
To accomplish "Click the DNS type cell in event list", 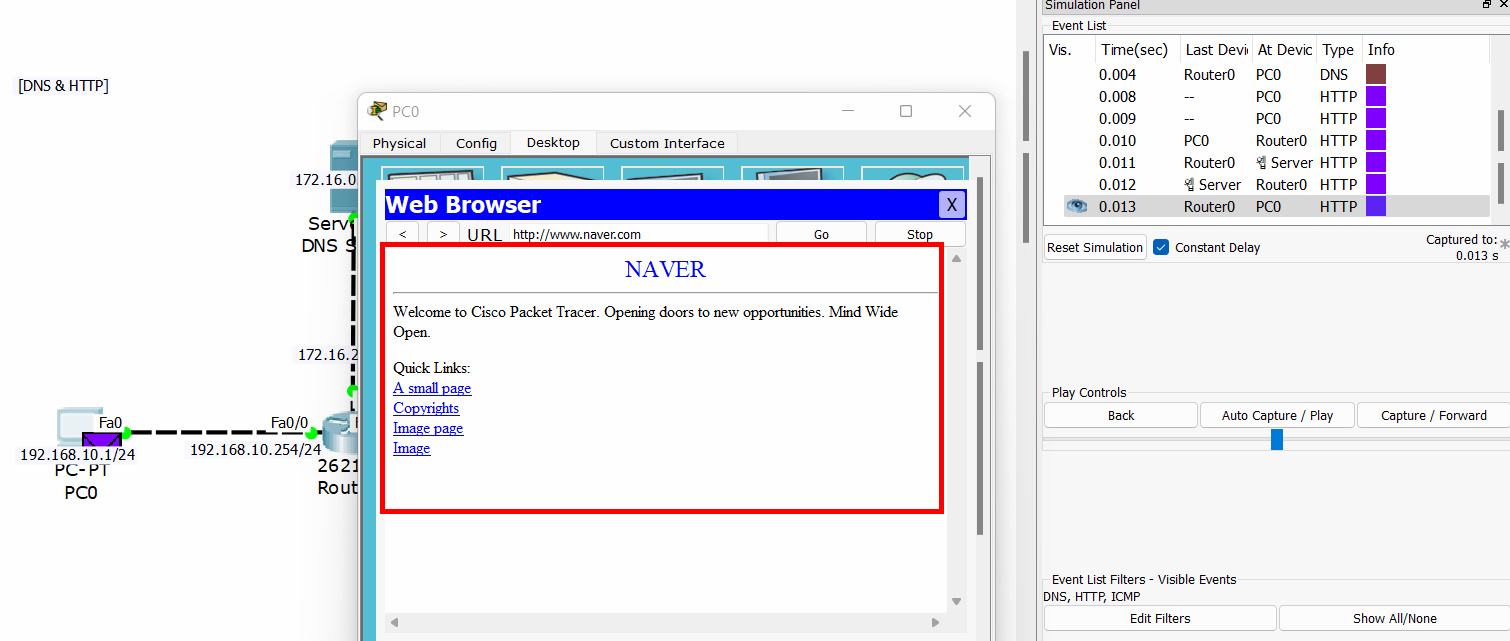I will point(1333,74).
